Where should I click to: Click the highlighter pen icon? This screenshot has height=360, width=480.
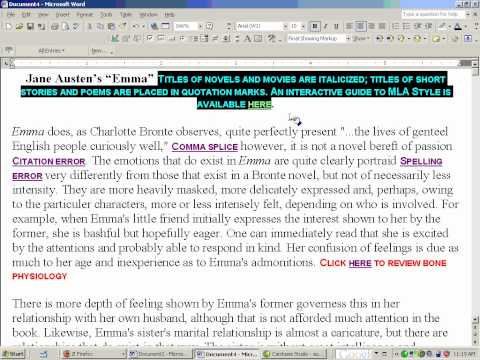[442, 26]
